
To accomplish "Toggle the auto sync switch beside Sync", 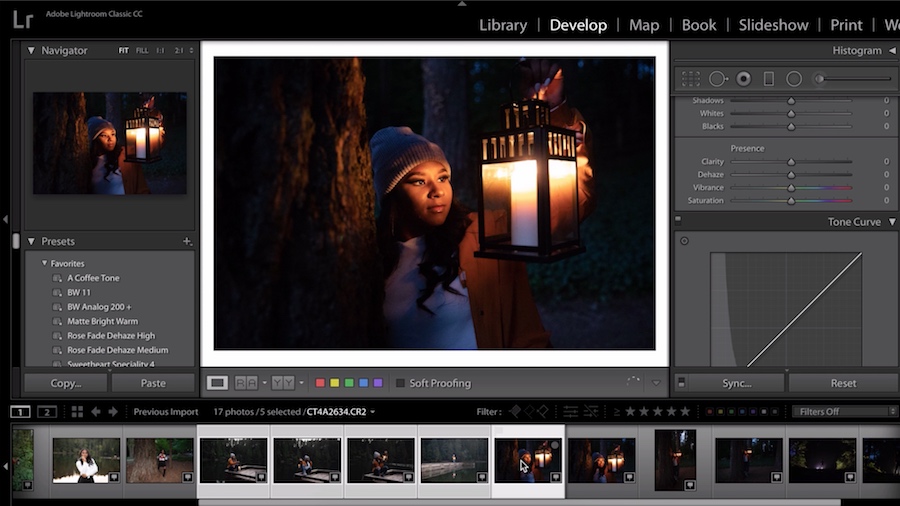I will [x=681, y=383].
